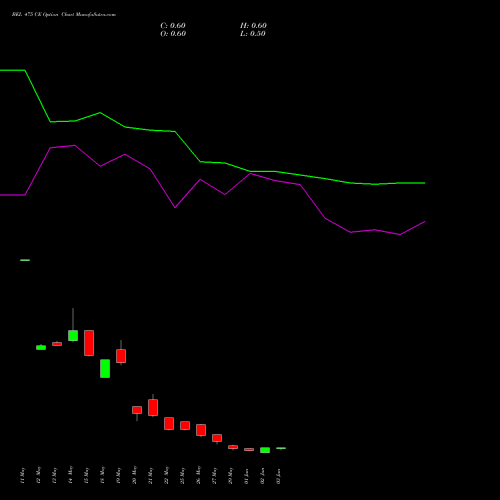Image resolution: width=500 pixels, height=500 pixels.
Task: Click the small green dash candle for 11 May
Action: click(x=25, y=260)
